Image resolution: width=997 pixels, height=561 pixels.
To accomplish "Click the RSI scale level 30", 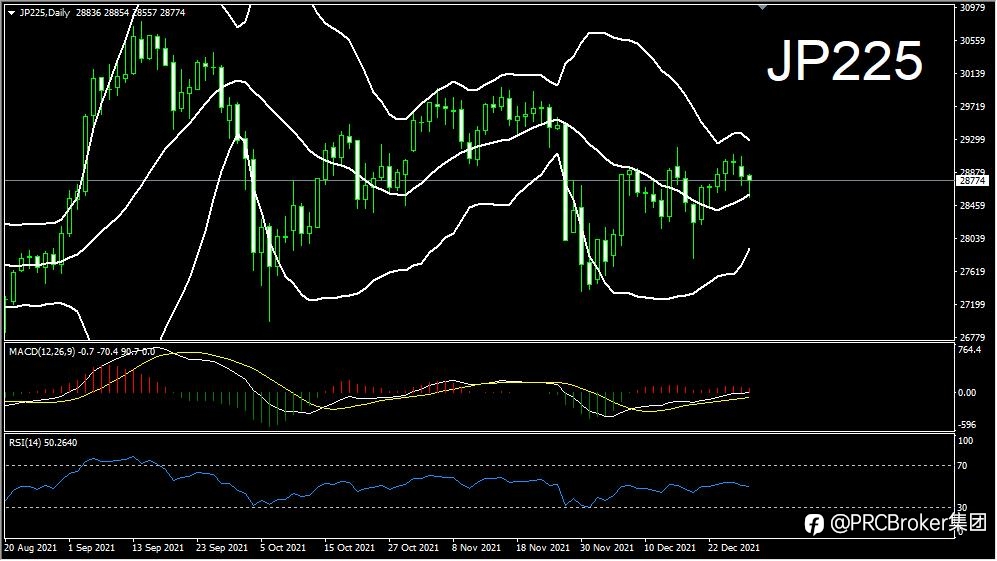I will (x=963, y=508).
